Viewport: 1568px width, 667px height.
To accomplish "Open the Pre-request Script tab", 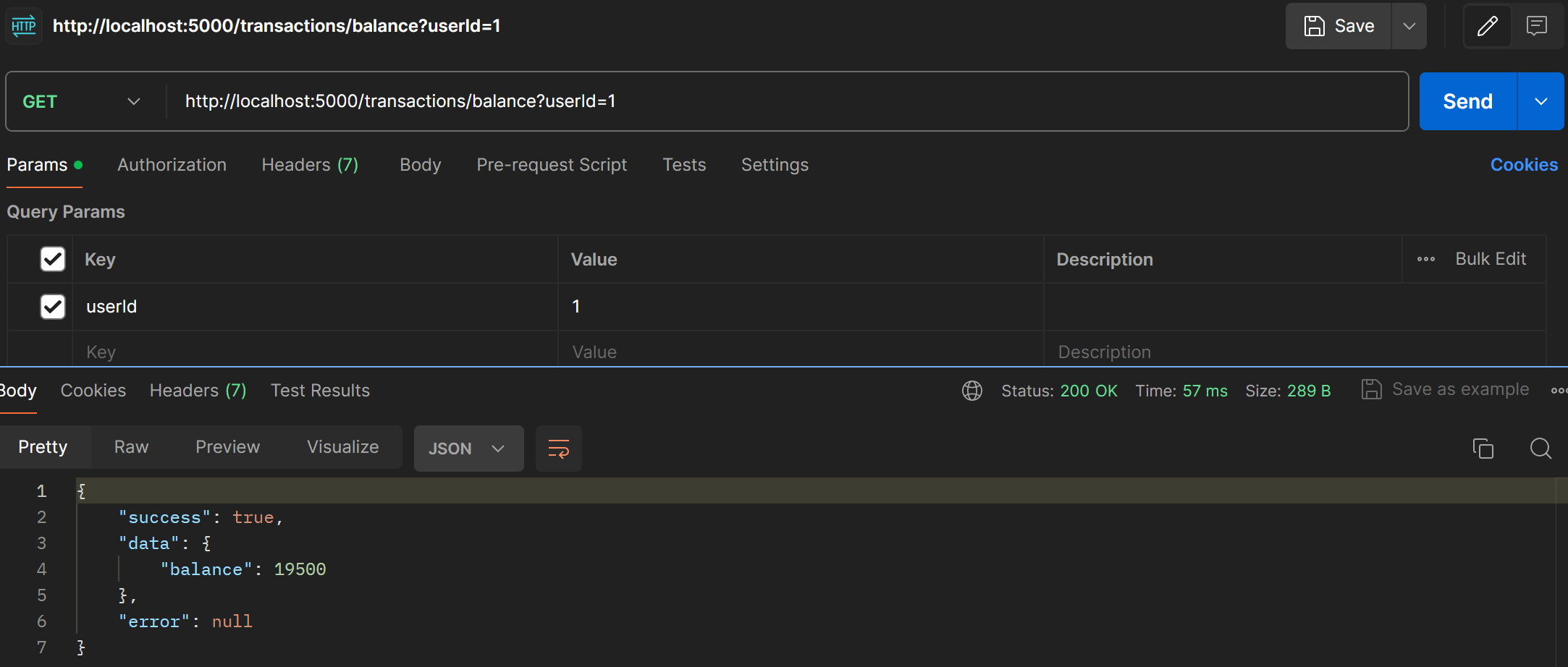I will click(x=552, y=165).
